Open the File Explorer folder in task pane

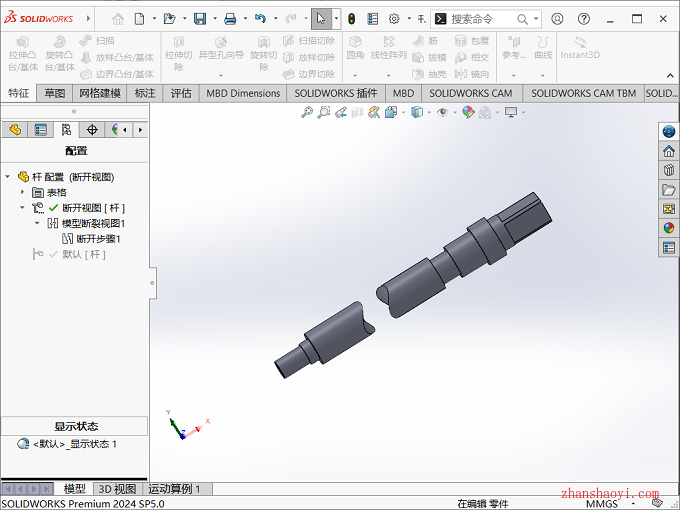(669, 190)
